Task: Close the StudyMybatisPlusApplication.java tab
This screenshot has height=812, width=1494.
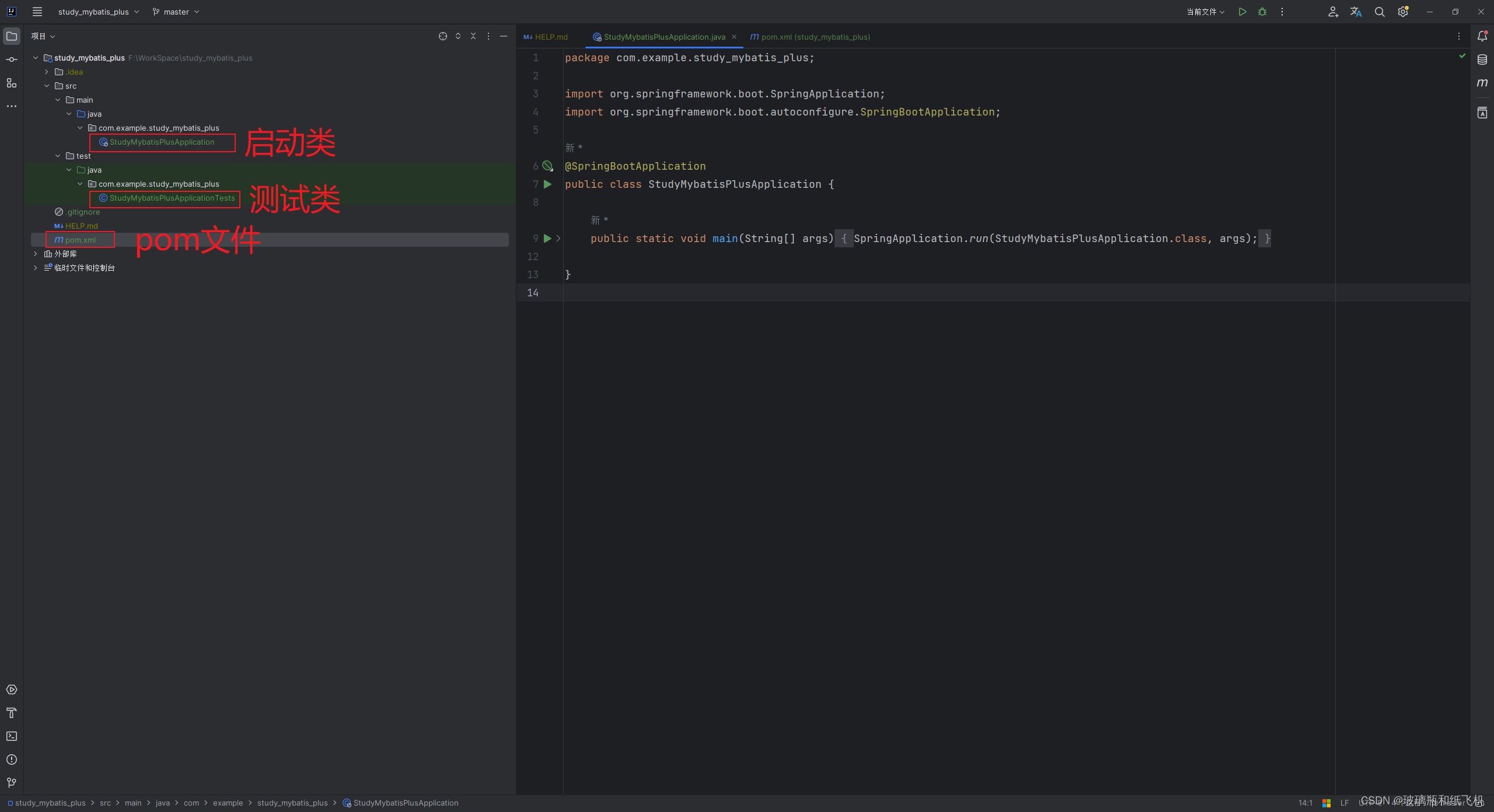Action: 734,37
